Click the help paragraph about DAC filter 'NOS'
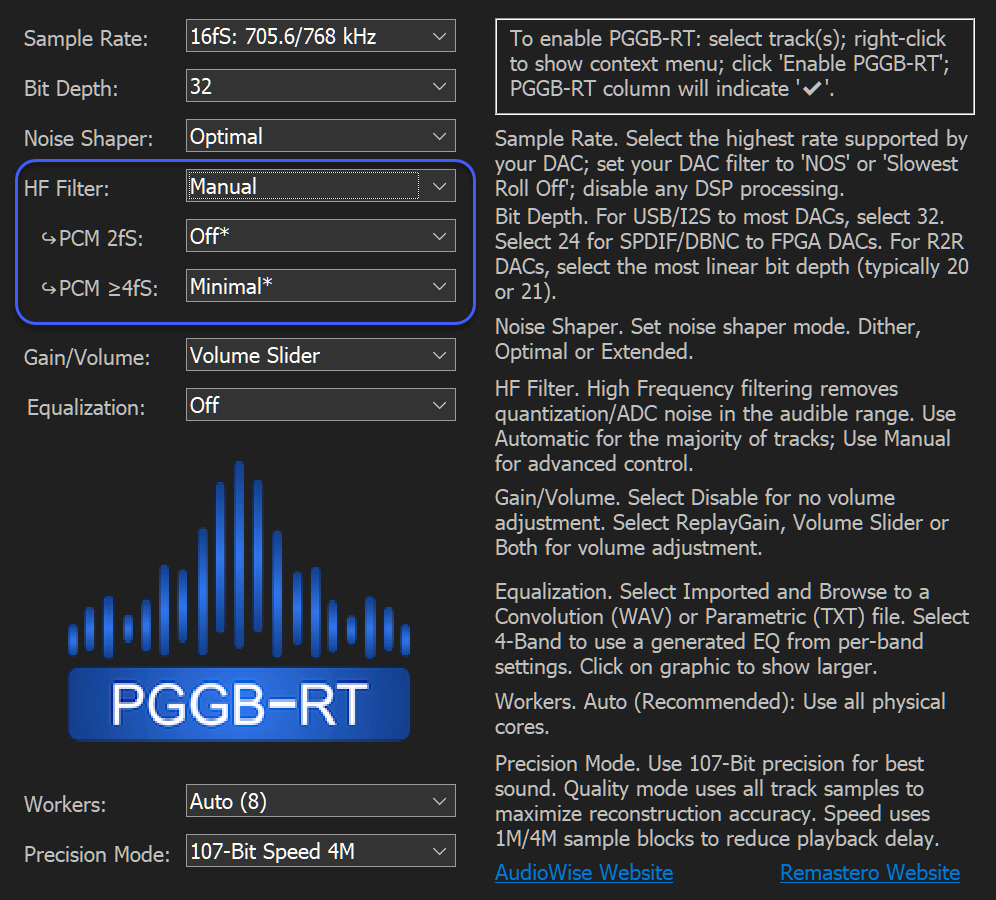This screenshot has height=900, width=996. click(731, 163)
